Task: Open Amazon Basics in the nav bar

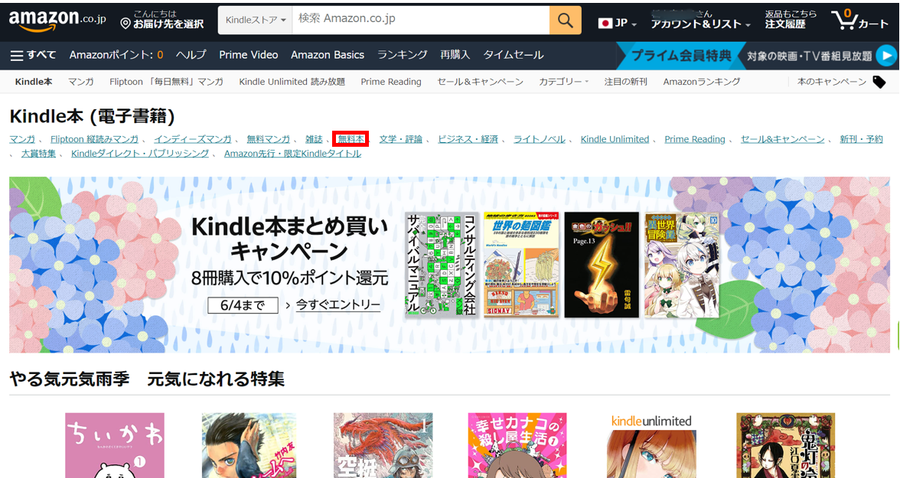Action: click(327, 55)
